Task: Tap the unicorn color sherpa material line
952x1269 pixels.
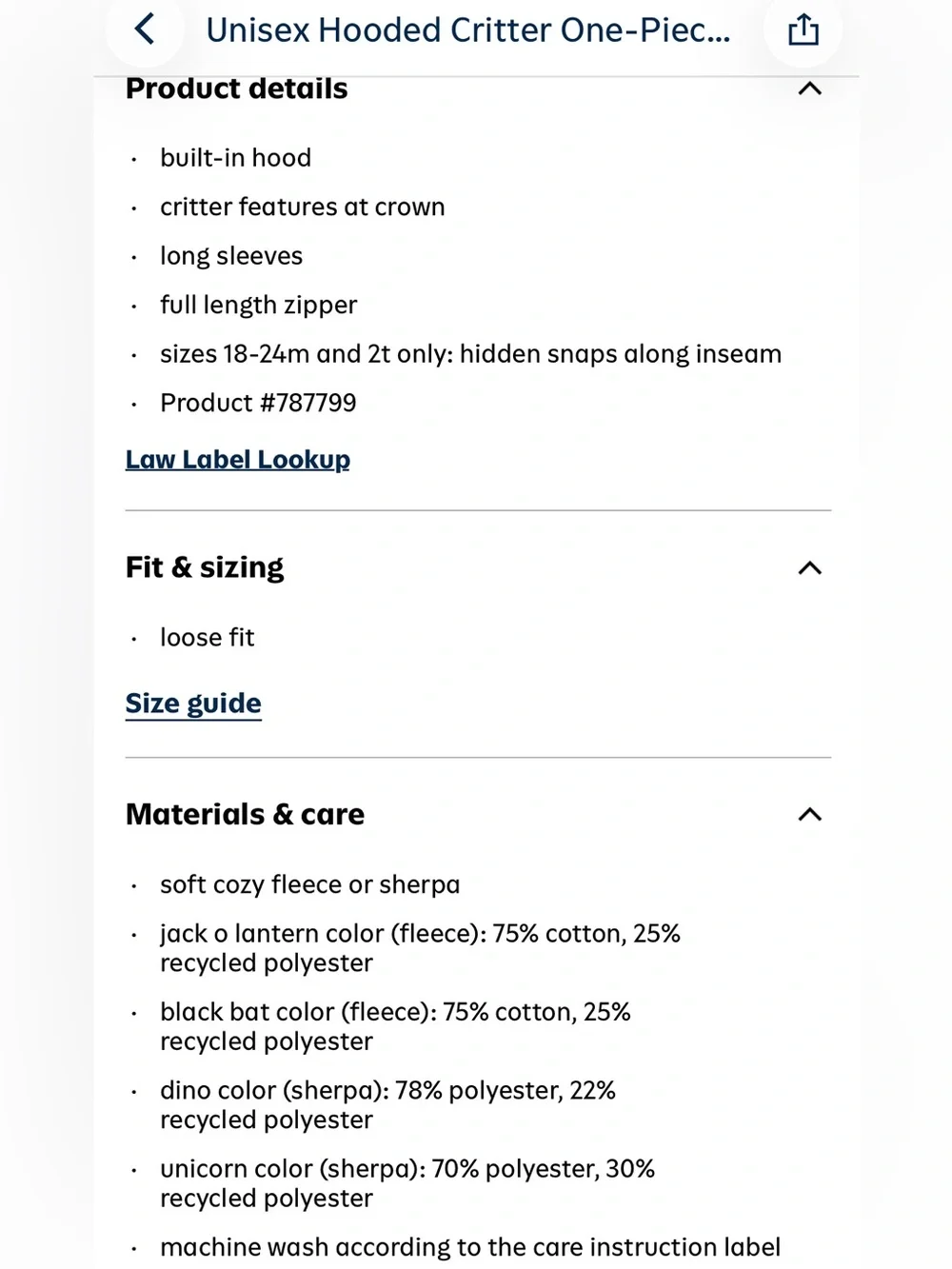Action: pos(407,1183)
